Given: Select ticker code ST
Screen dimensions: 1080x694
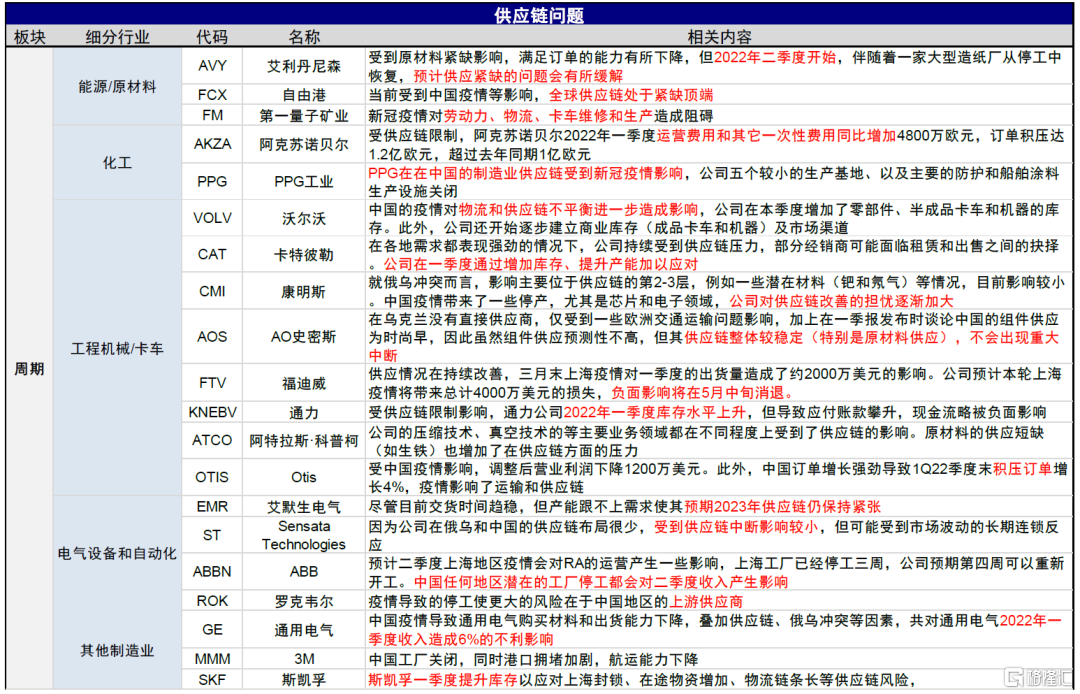Looking at the screenshot, I should (212, 535).
